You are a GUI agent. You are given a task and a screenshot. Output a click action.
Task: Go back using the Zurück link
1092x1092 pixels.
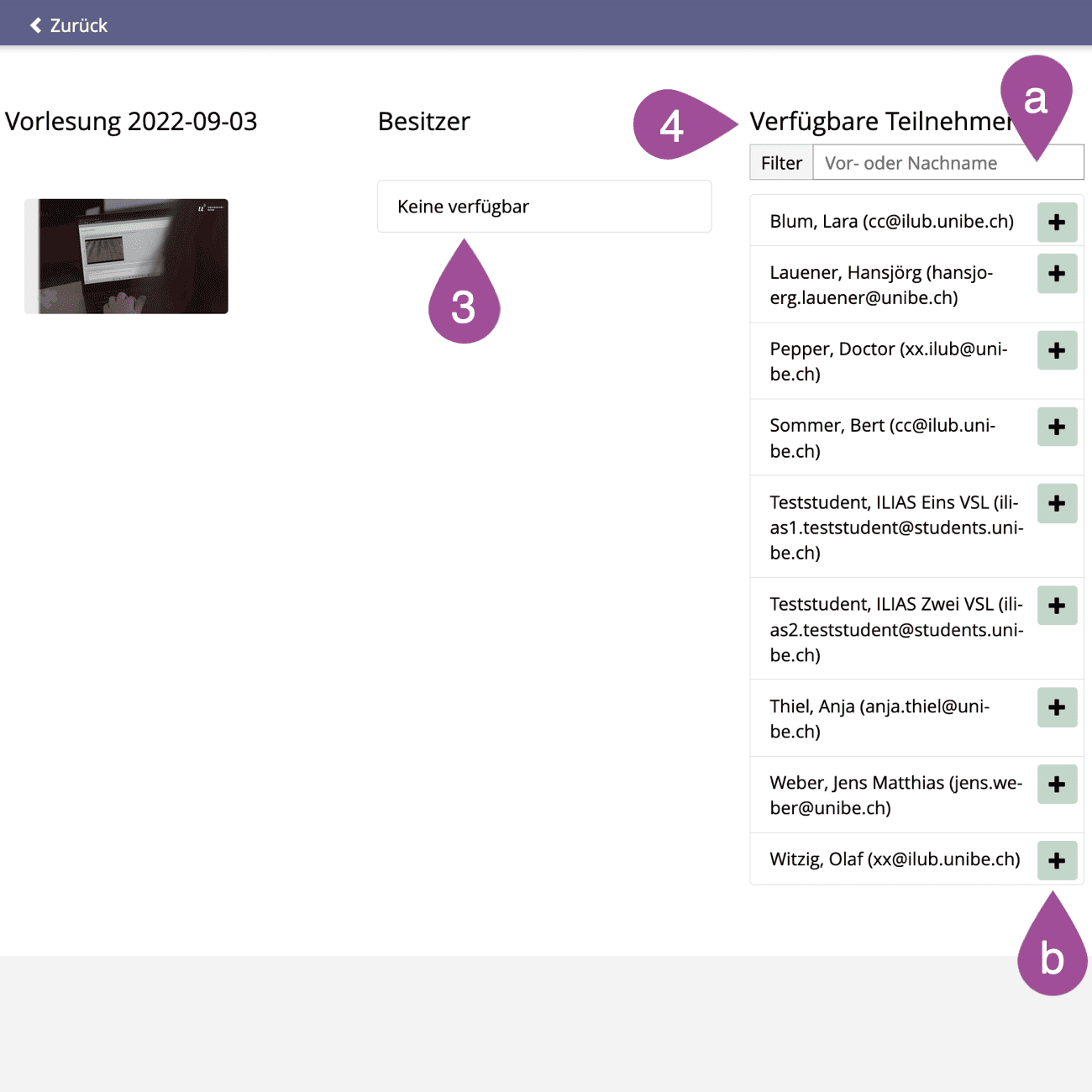[x=69, y=25]
